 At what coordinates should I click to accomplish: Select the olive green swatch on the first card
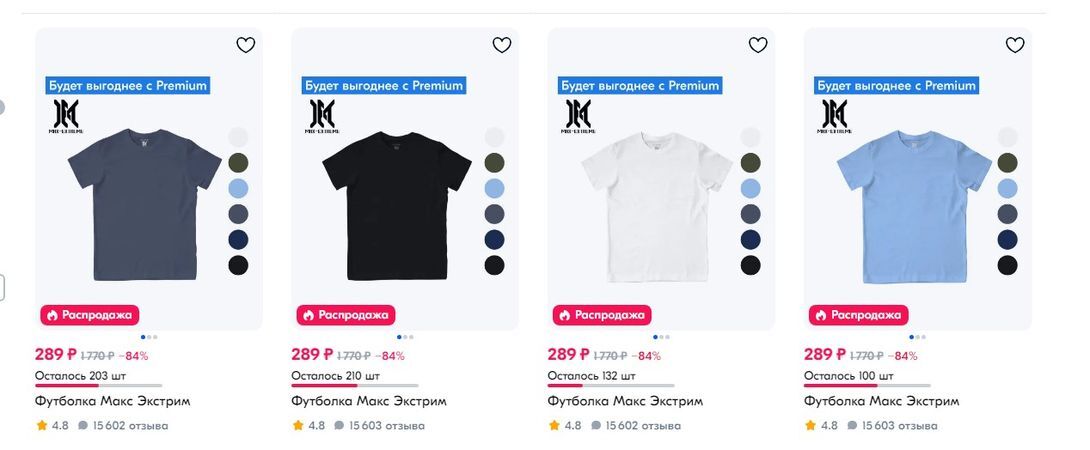coord(238,162)
